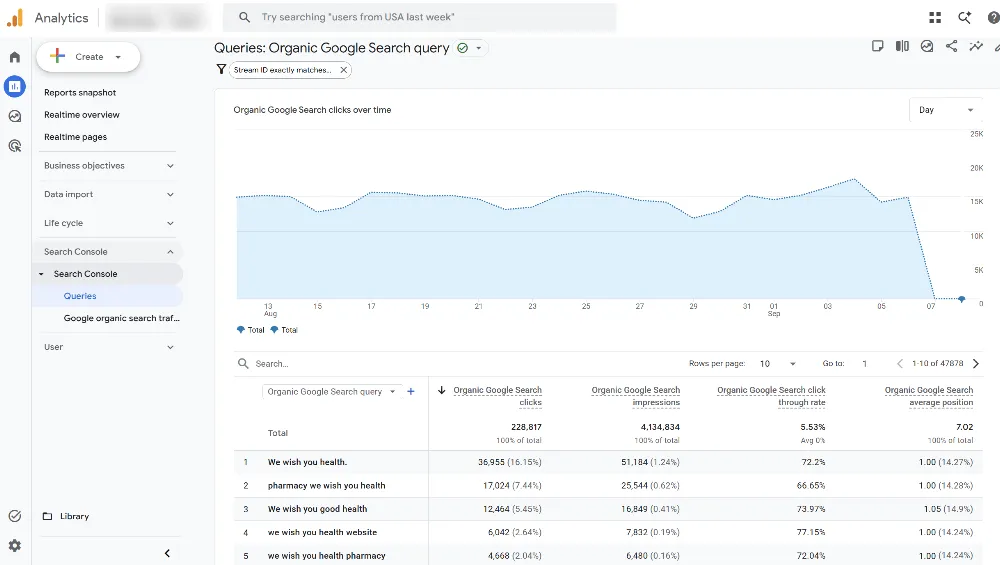Viewport: 1000px width, 565px height.
Task: Sort by average position column
Action: (x=929, y=396)
